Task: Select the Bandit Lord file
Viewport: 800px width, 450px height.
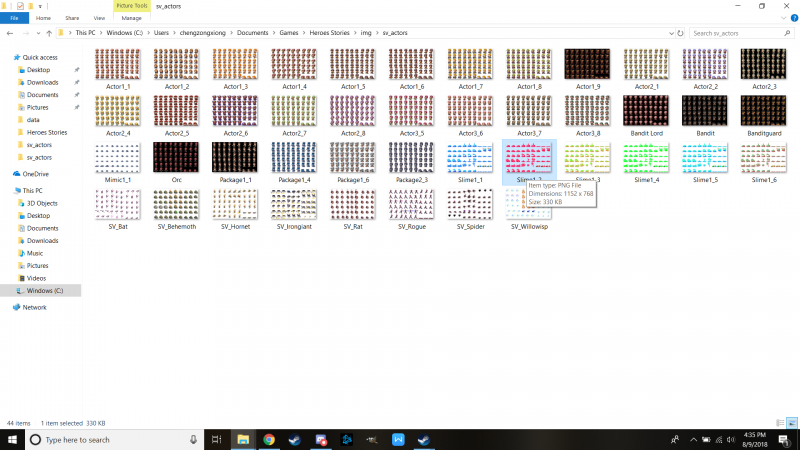Action: pos(646,116)
